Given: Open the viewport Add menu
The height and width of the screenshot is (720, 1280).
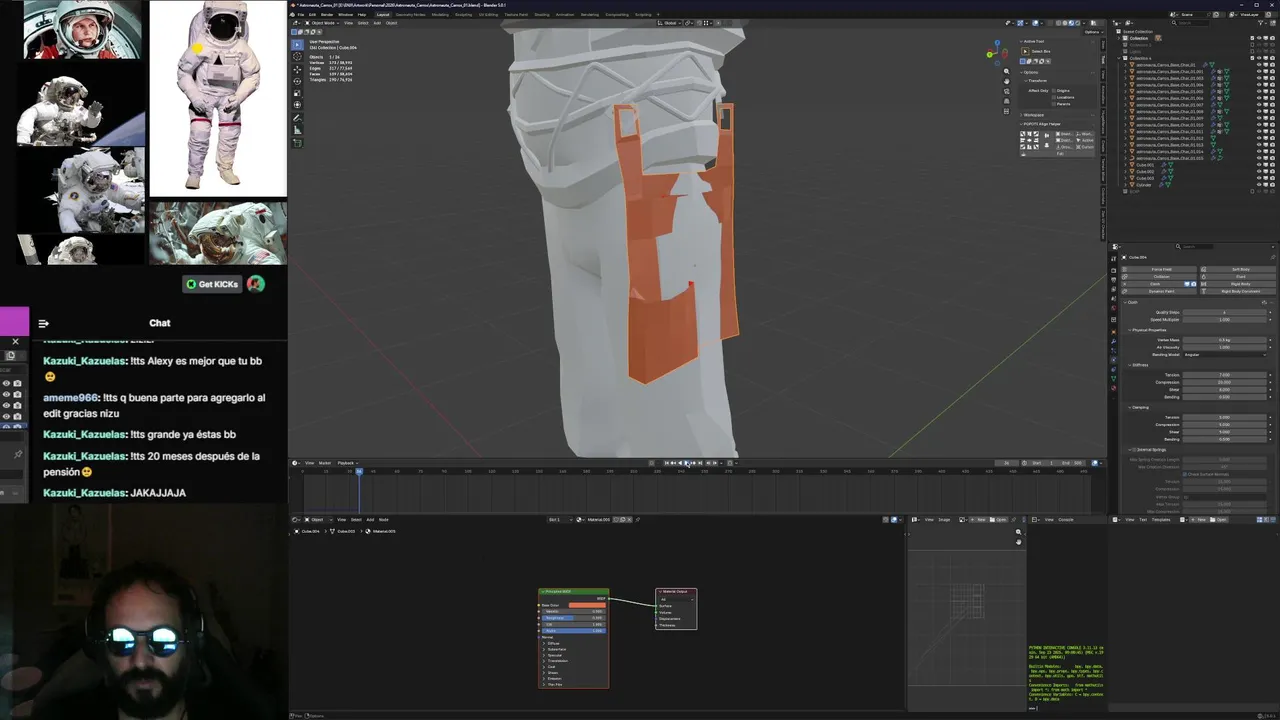Looking at the screenshot, I should 377,23.
